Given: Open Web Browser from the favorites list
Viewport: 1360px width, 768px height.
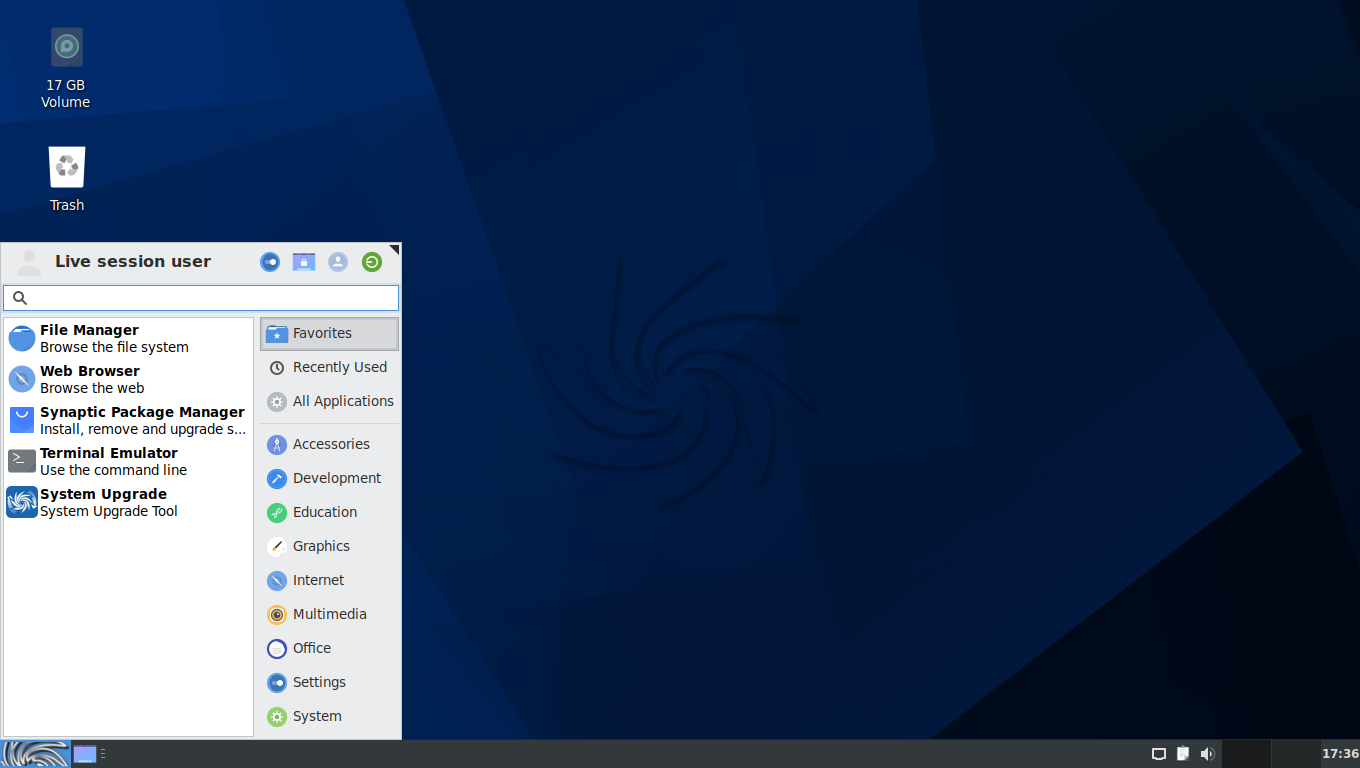Looking at the screenshot, I should 128,379.
